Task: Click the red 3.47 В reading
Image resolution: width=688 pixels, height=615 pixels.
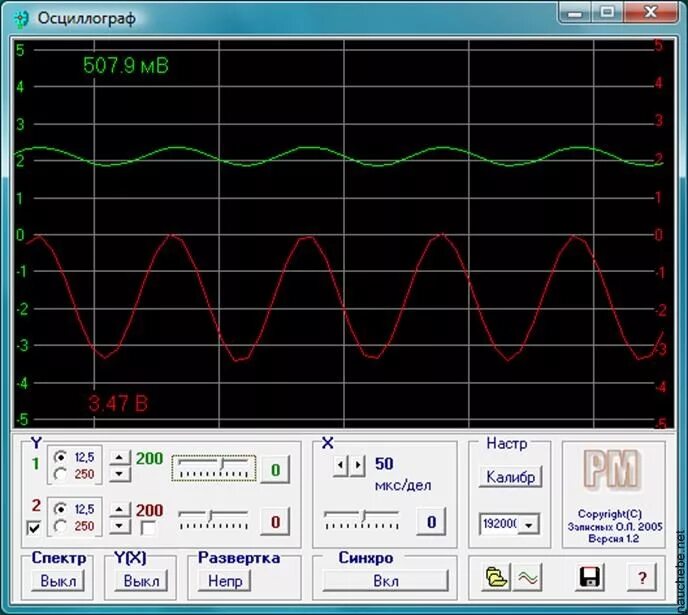Action: [x=118, y=403]
